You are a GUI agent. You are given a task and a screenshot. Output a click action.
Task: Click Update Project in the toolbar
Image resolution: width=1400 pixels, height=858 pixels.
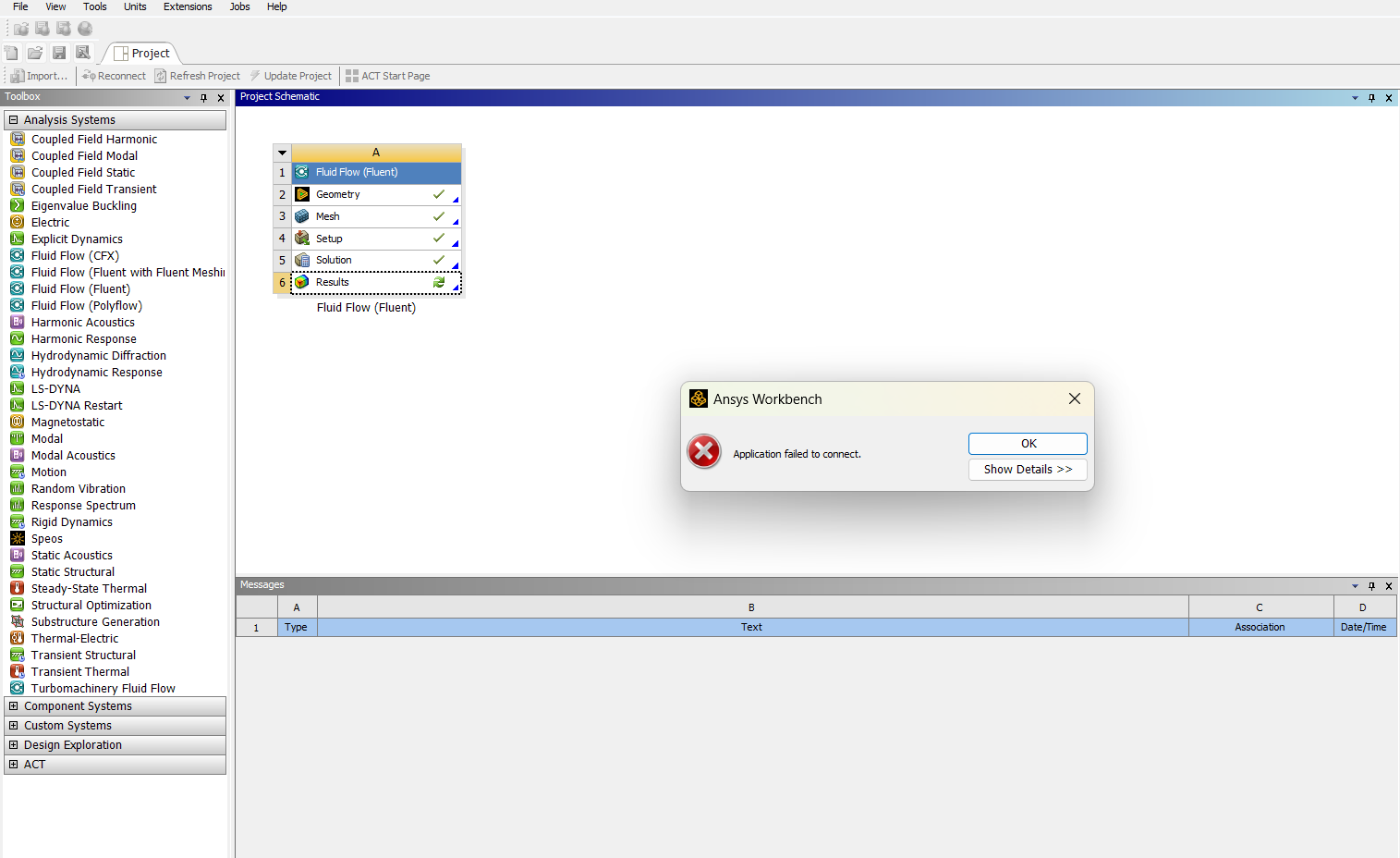(x=290, y=76)
